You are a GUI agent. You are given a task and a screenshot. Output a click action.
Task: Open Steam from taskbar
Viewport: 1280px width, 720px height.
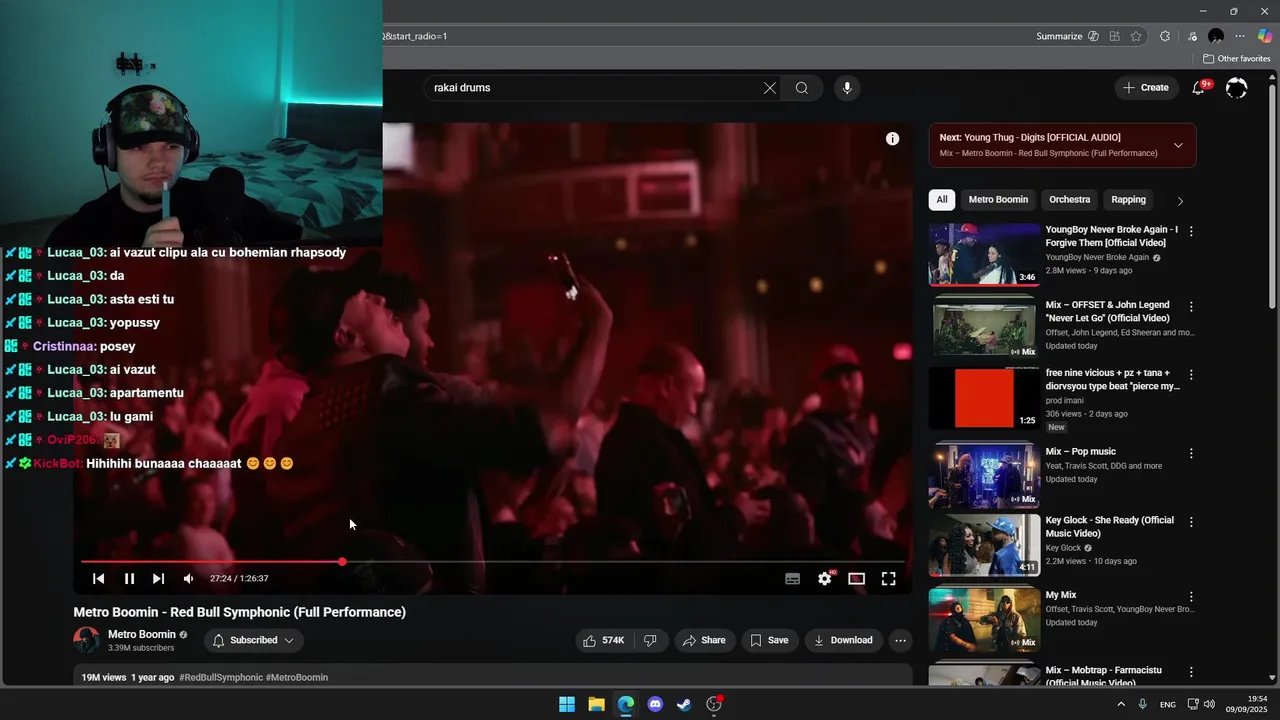[x=684, y=704]
